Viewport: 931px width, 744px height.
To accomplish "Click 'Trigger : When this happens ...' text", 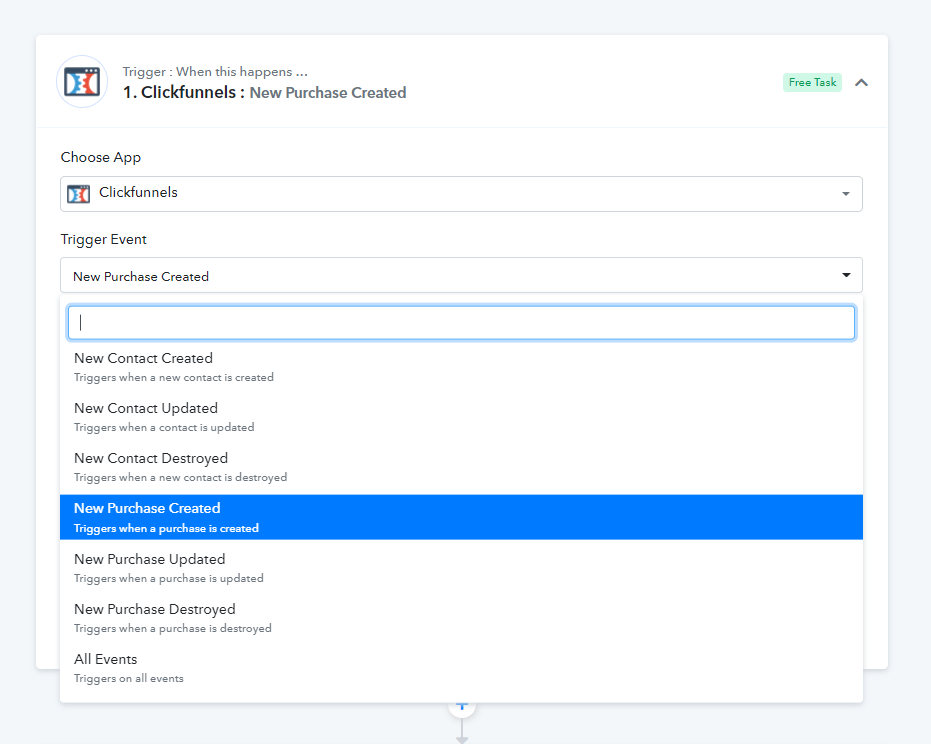I will (x=215, y=72).
